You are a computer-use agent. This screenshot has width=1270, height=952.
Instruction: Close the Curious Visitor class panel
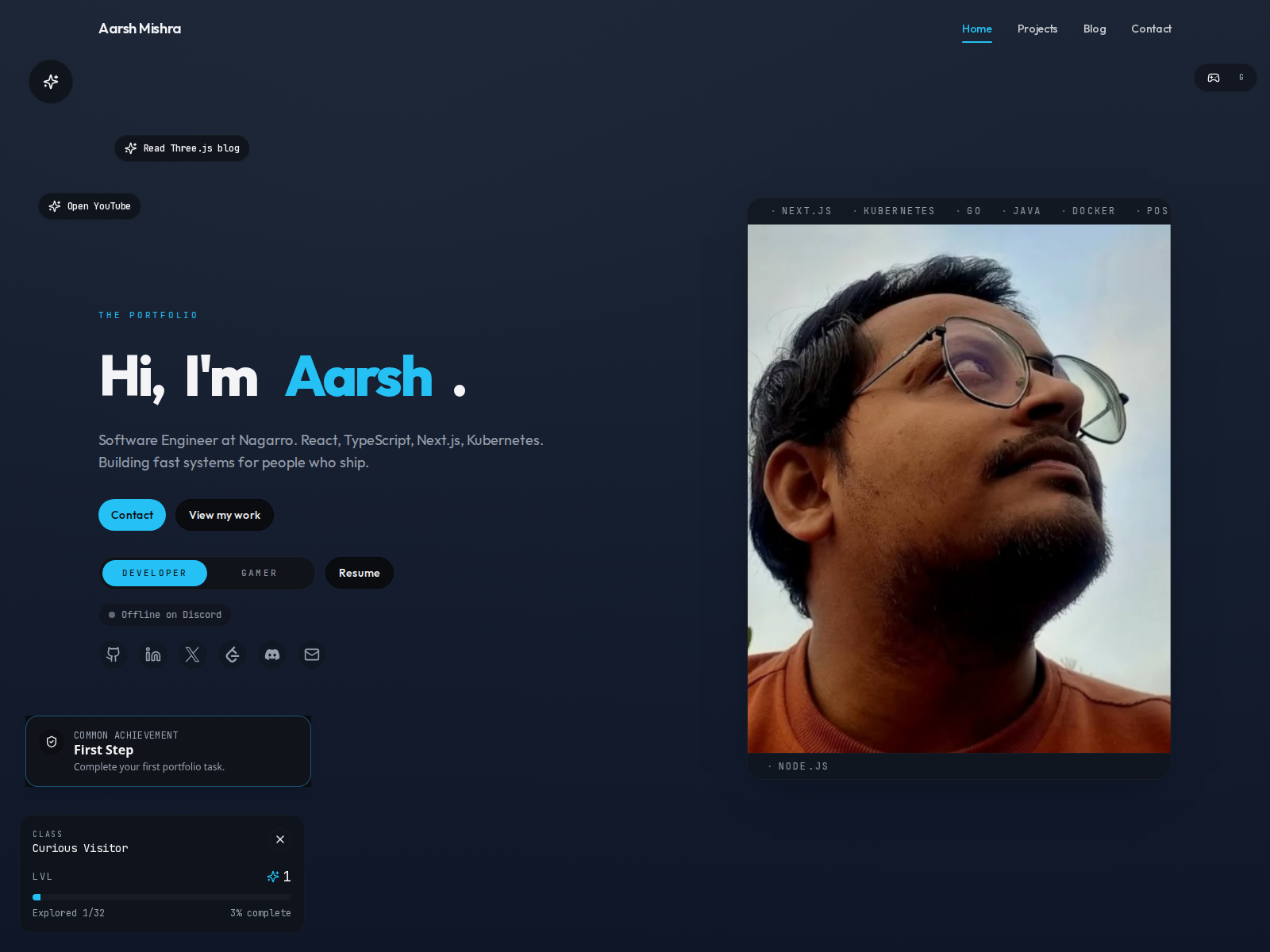pos(280,839)
